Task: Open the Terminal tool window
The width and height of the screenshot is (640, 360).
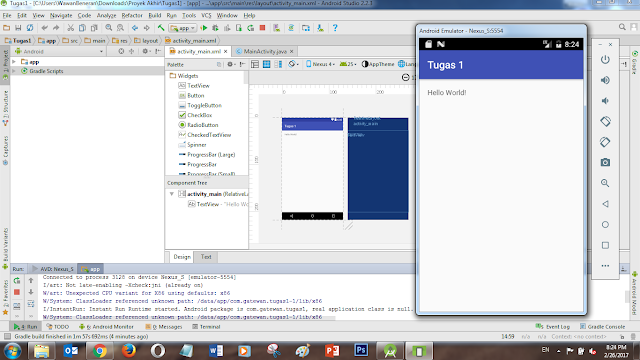Action: [x=206, y=327]
